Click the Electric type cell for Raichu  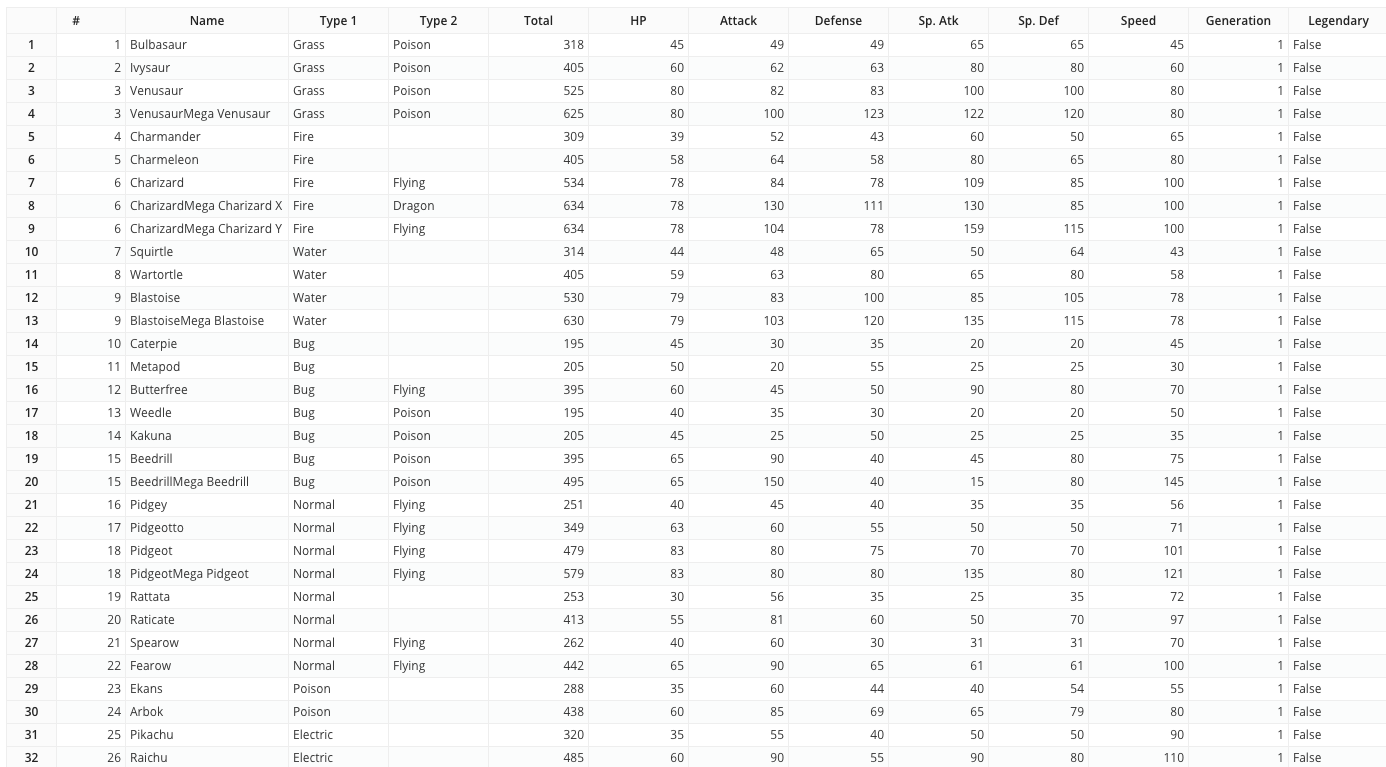313,758
